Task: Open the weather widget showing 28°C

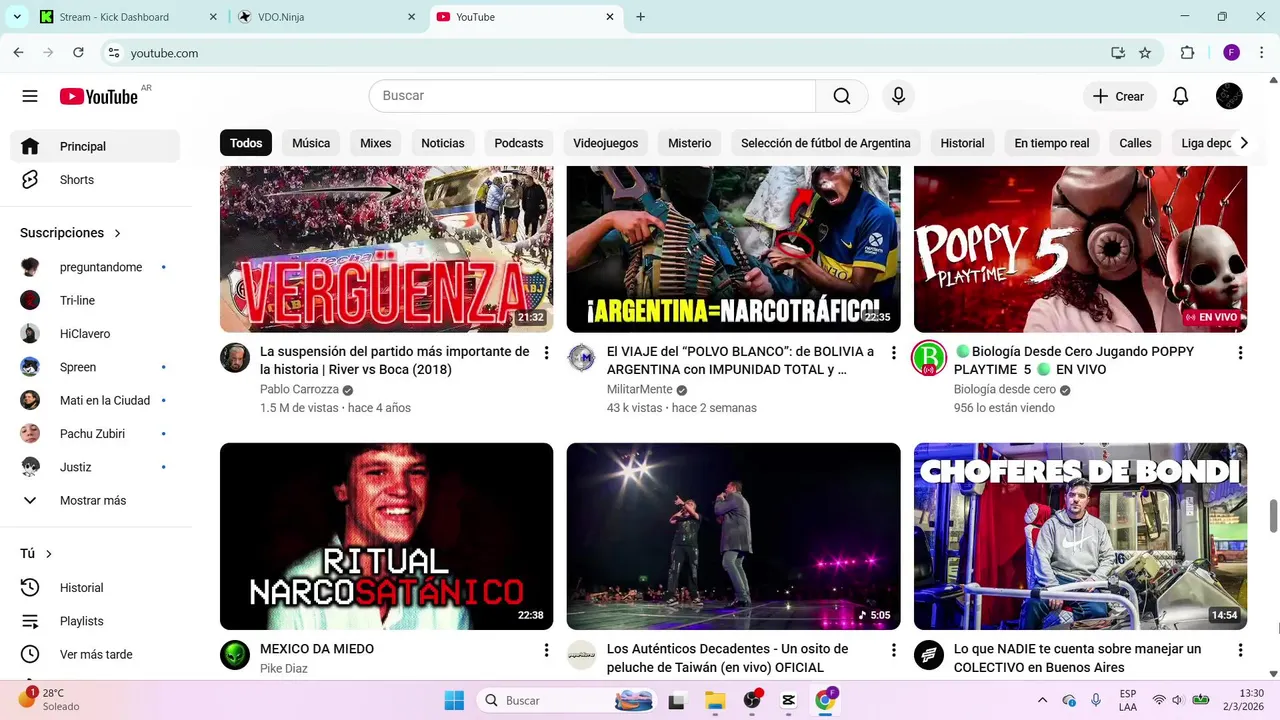Action: 48,699
